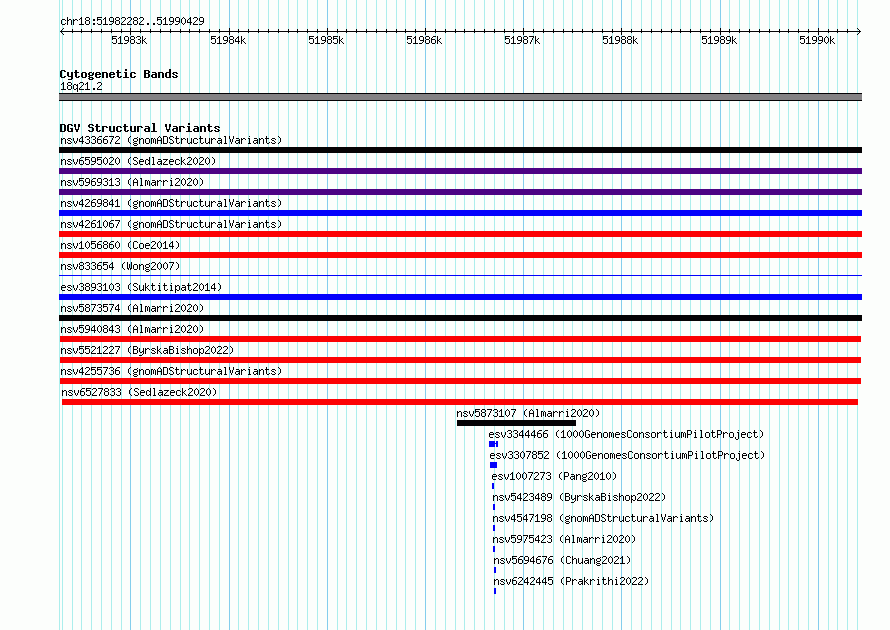The image size is (890, 630).
Task: Click thin blue nsv833654 variant line
Action: (460, 276)
